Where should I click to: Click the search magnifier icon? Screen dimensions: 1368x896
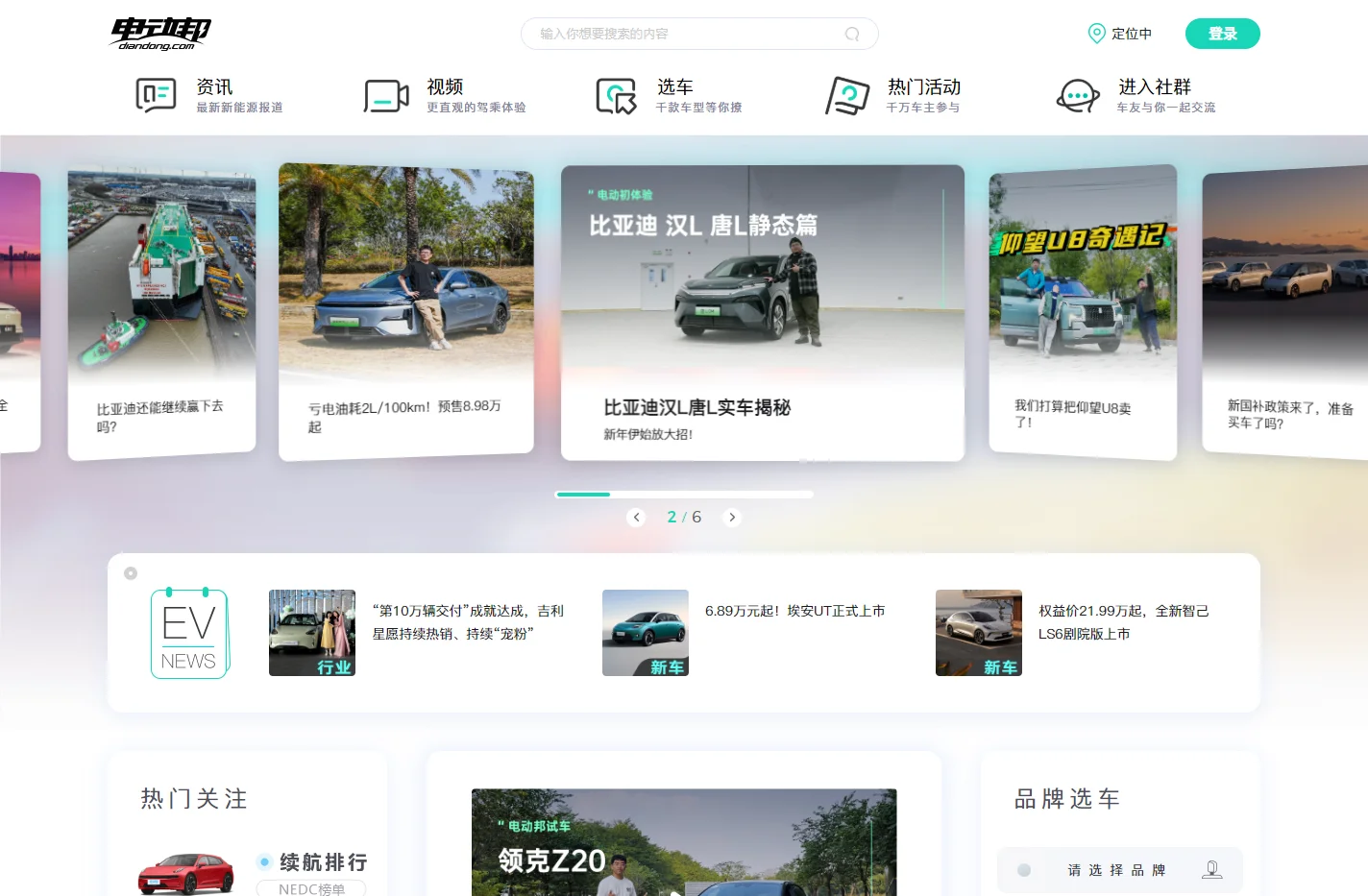(852, 34)
